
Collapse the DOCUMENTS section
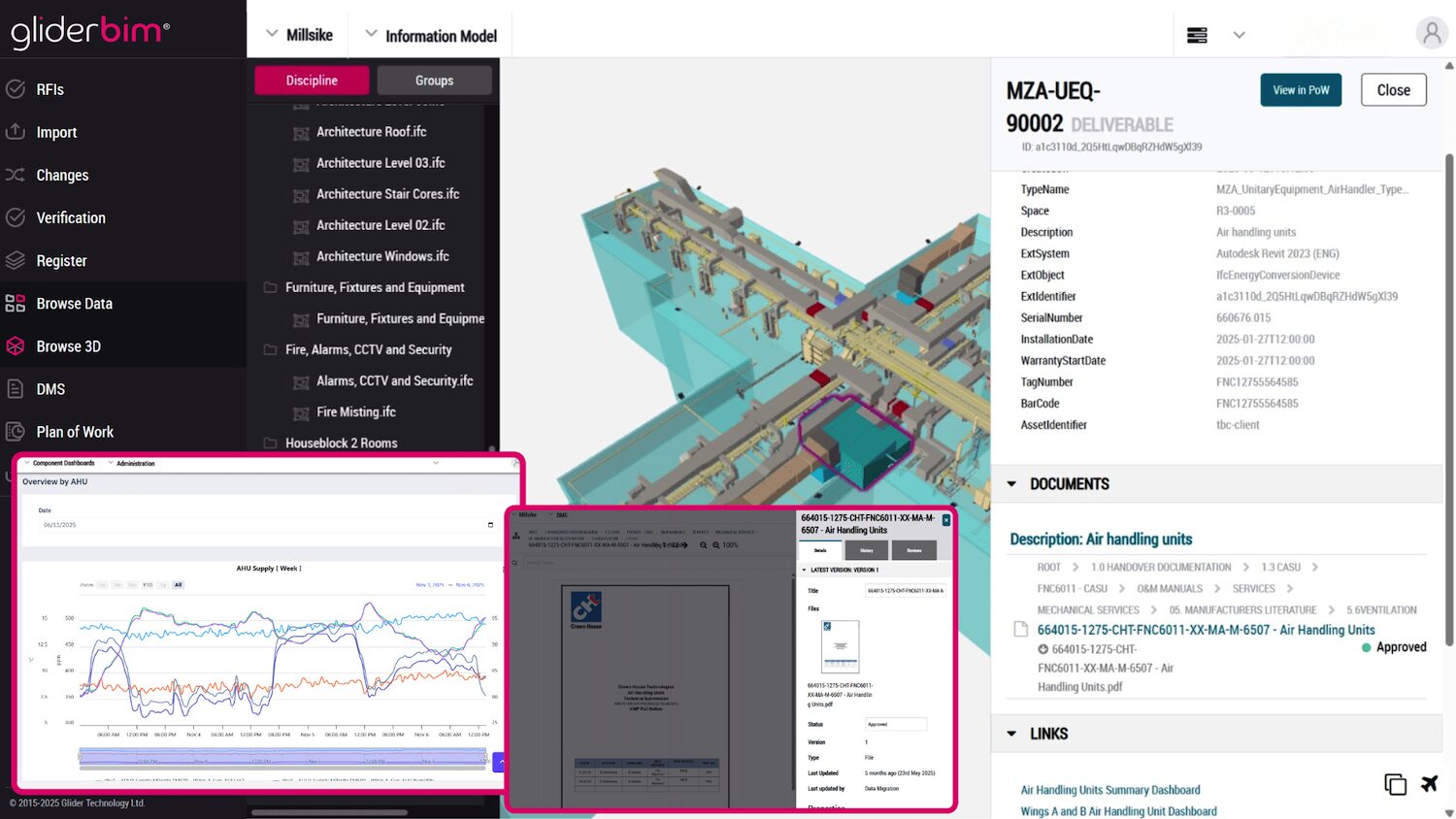[1010, 483]
